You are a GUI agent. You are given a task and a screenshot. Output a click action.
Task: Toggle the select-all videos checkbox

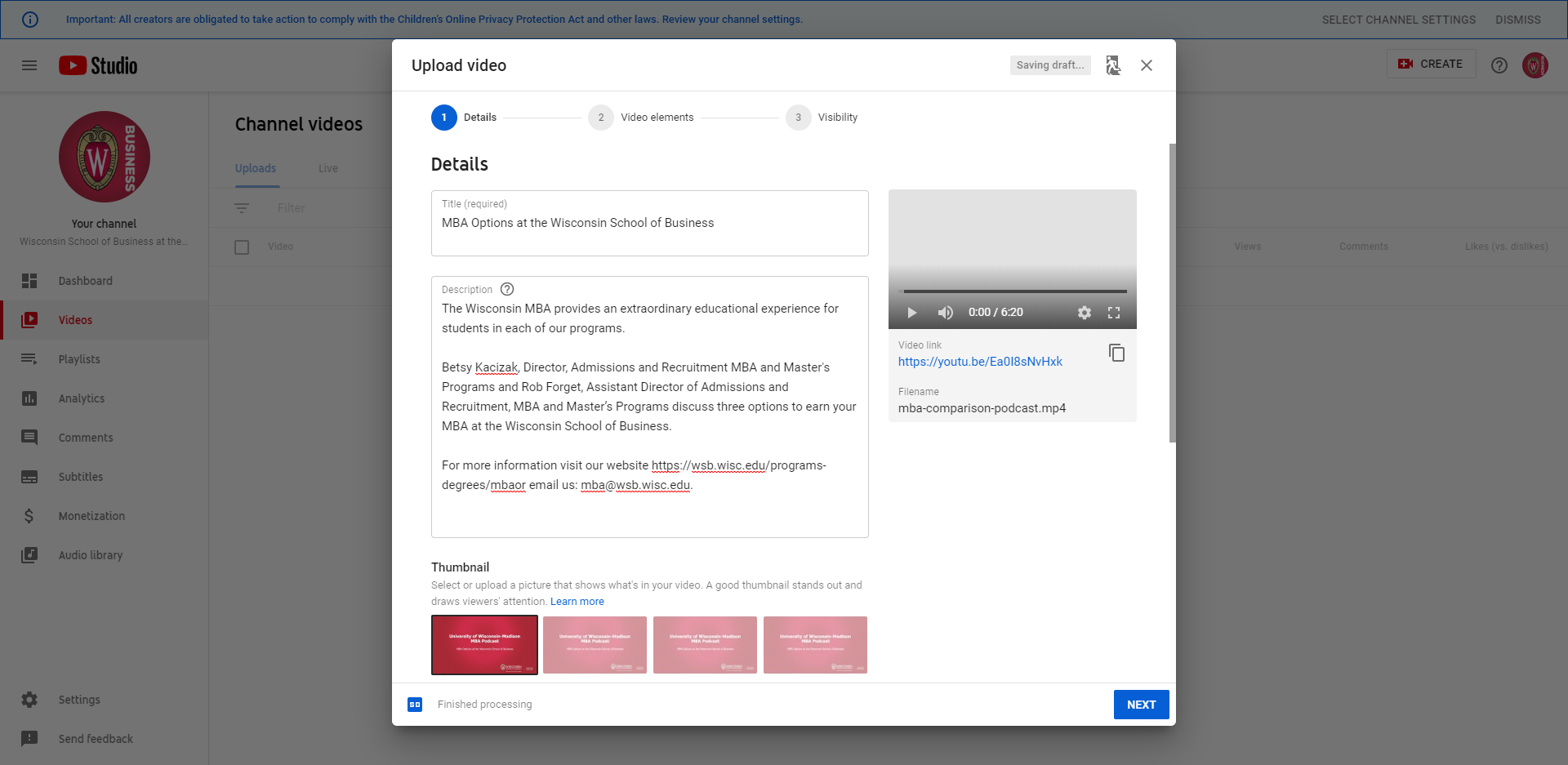tap(242, 247)
